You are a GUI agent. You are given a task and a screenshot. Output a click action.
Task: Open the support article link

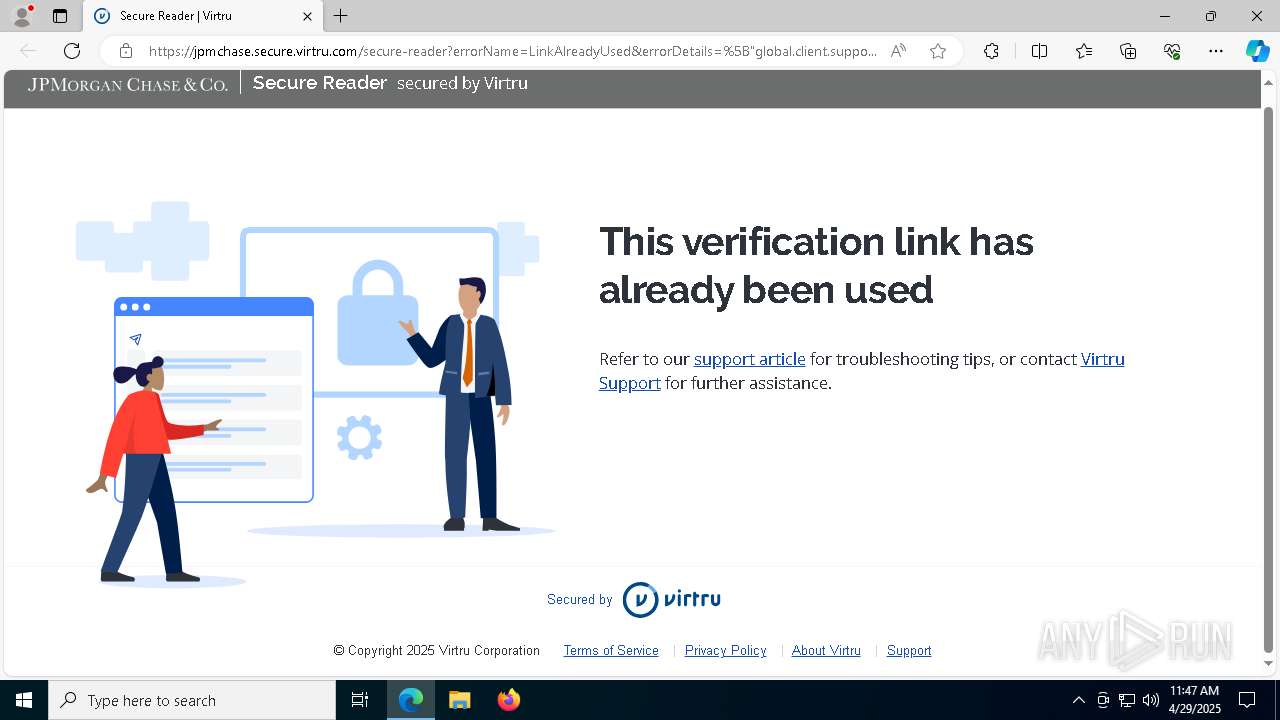click(749, 359)
